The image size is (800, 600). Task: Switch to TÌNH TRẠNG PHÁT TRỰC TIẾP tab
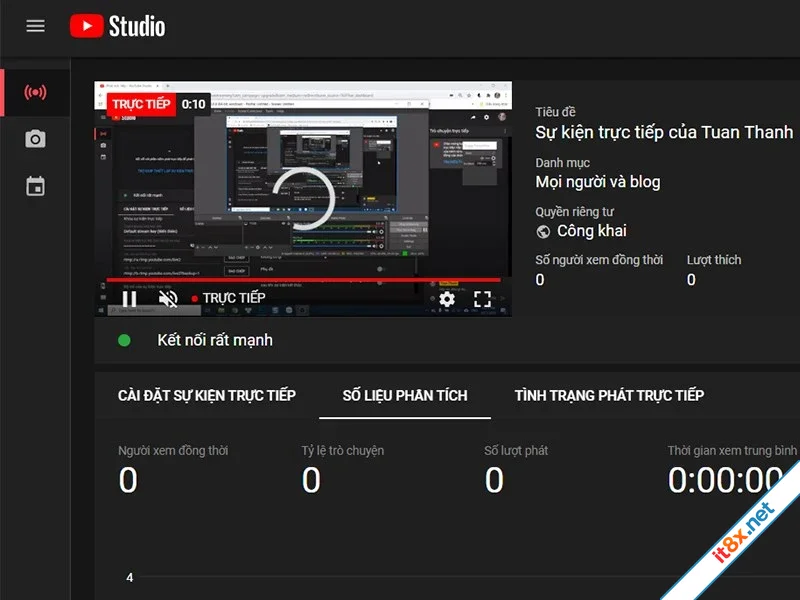609,395
